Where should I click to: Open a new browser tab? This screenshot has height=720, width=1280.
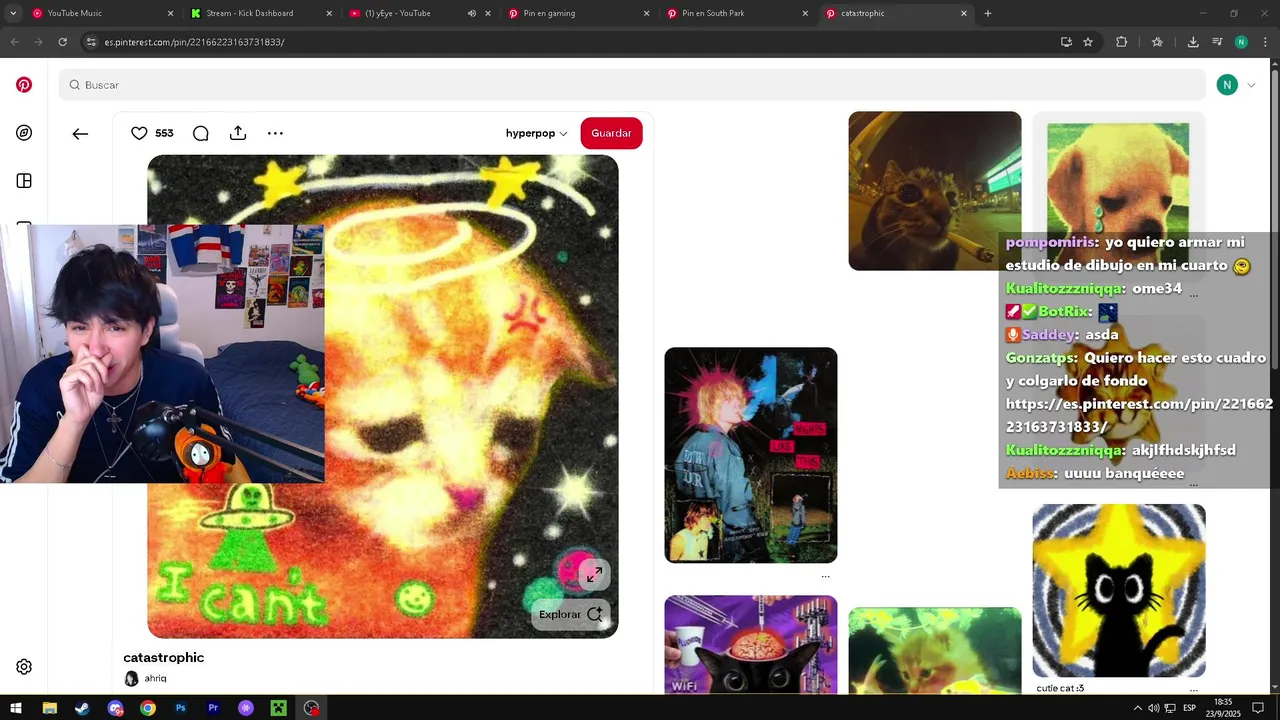988,13
